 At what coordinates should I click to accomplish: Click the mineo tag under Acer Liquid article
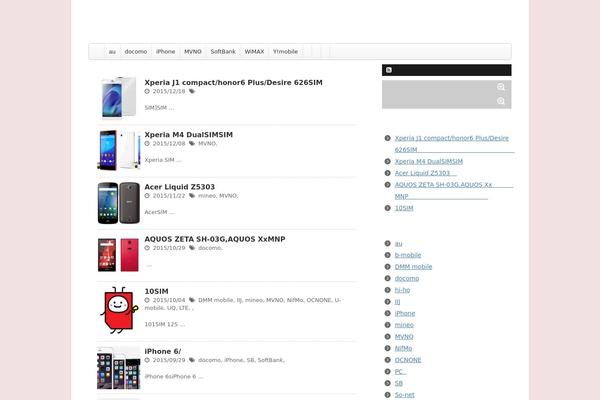coord(207,196)
